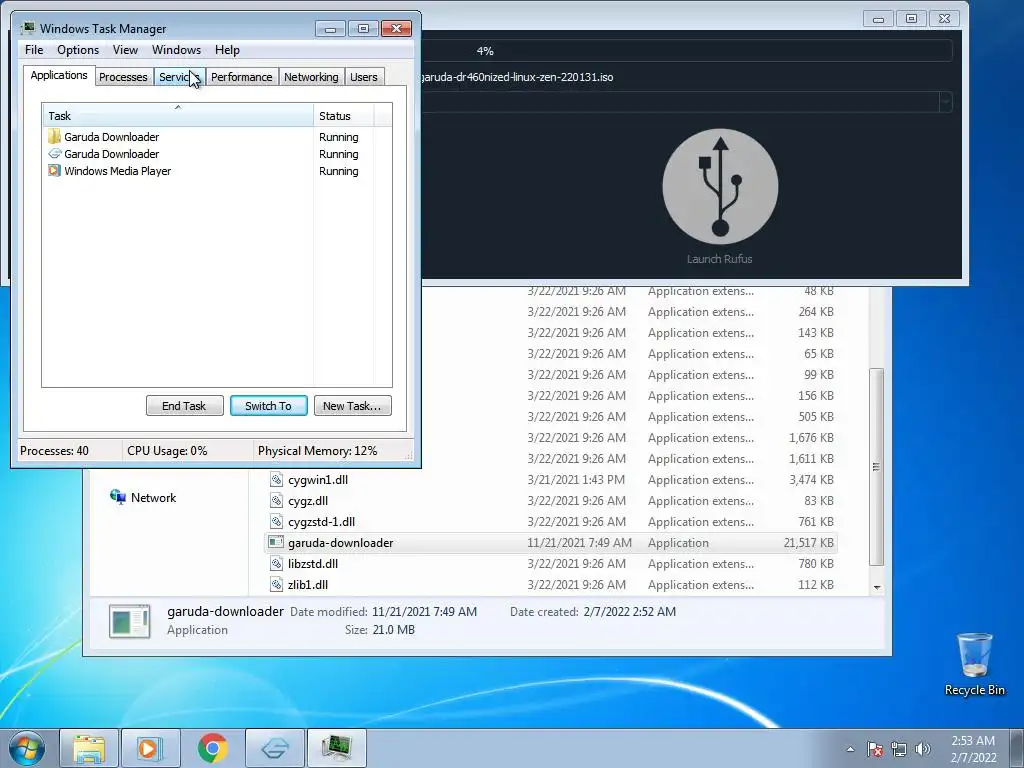Sort tasks by the Task column header
The width and height of the screenshot is (1024, 768).
[178, 116]
